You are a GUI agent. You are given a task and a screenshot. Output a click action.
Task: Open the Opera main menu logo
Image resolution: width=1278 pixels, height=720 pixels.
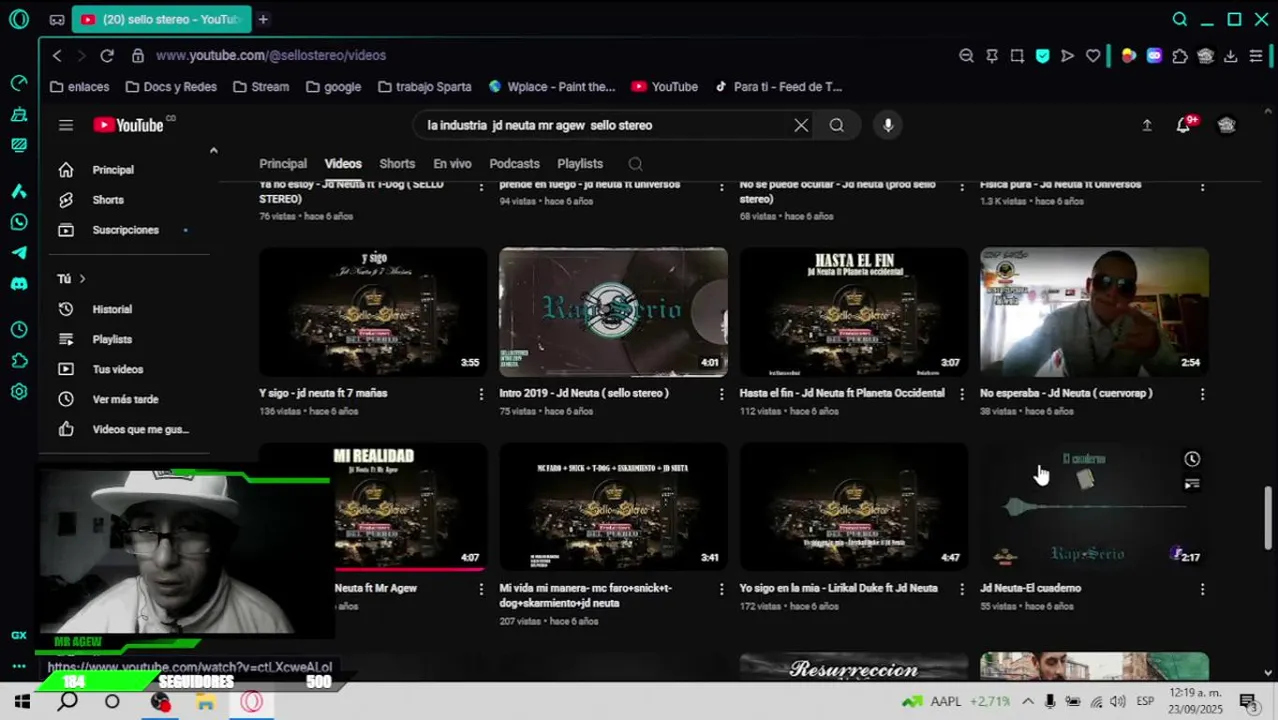(19, 19)
